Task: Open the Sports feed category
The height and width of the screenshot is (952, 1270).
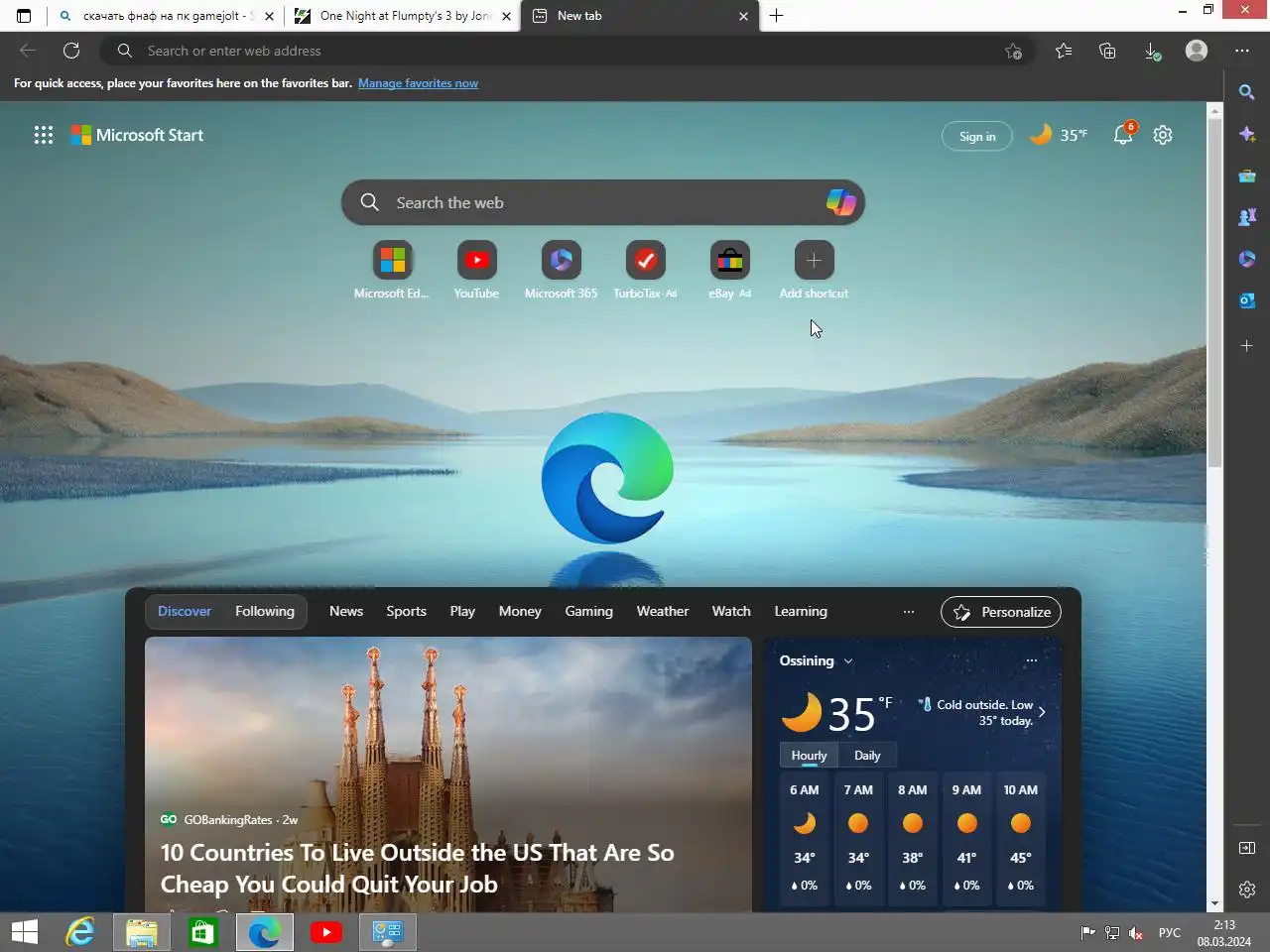Action: point(406,611)
